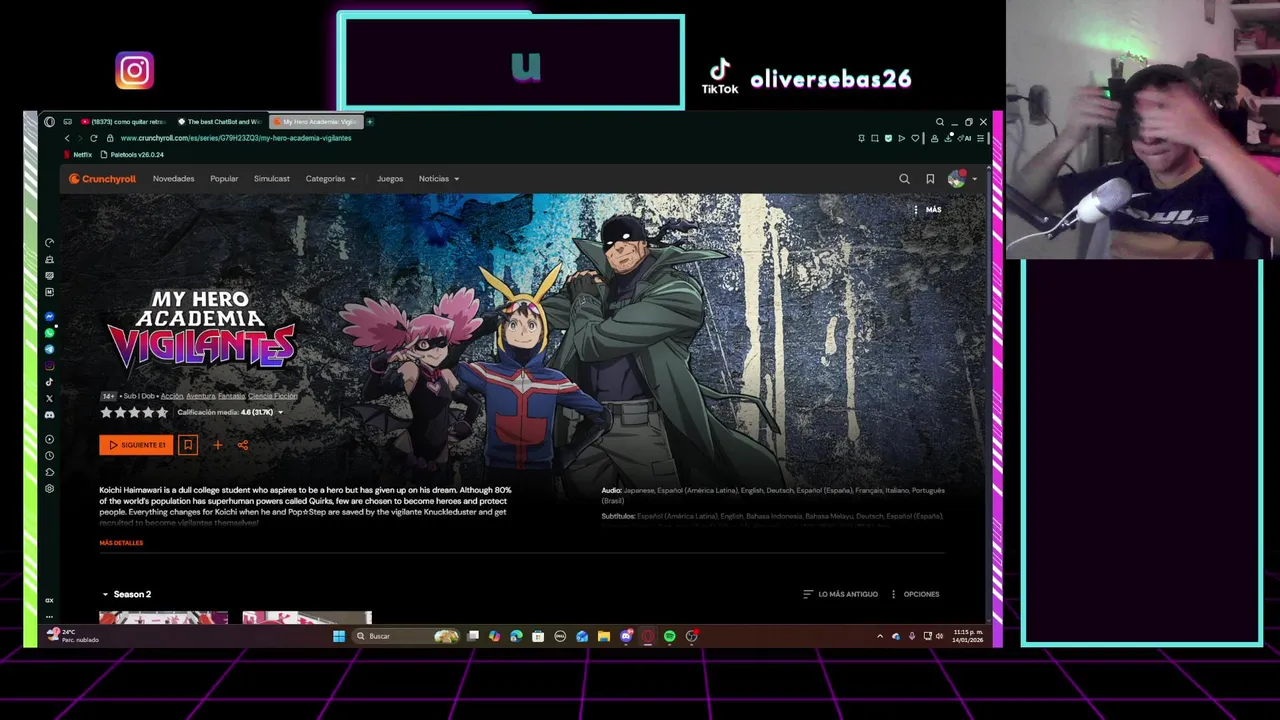Open File Explorer from the taskbar
1280x720 pixels.
[604, 636]
